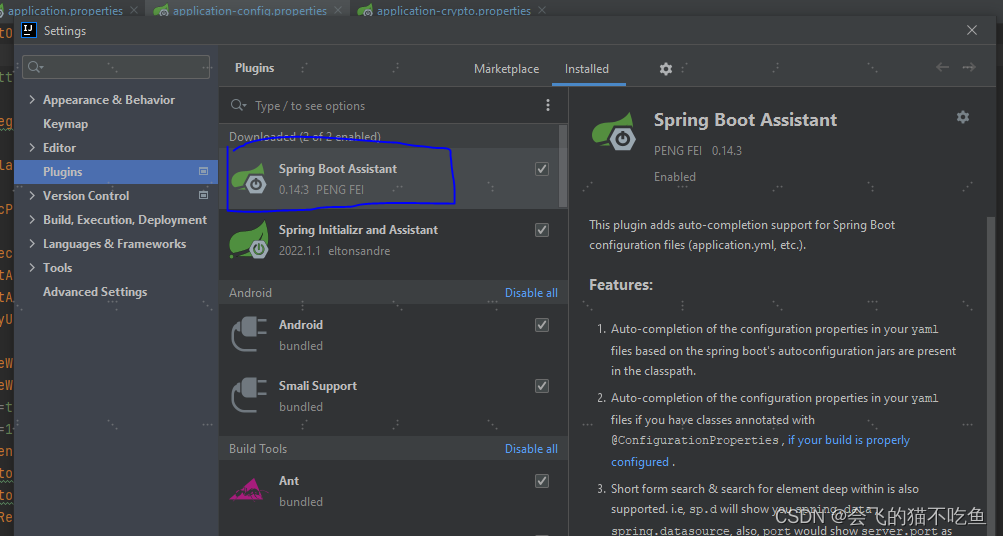
Task: Open the application.properties editor tab
Action: click(x=65, y=10)
